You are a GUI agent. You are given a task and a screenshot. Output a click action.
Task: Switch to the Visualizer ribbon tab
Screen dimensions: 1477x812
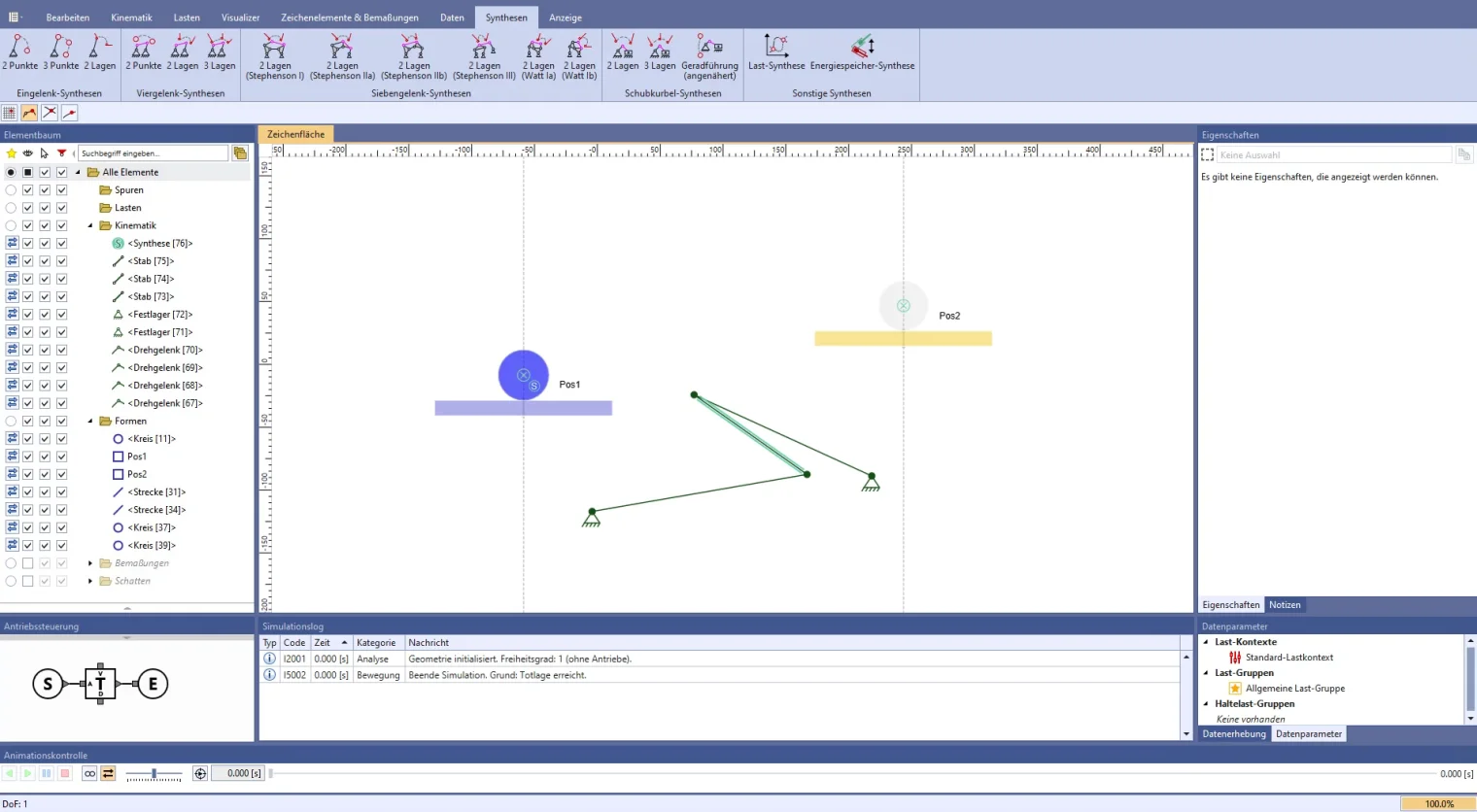pos(240,17)
